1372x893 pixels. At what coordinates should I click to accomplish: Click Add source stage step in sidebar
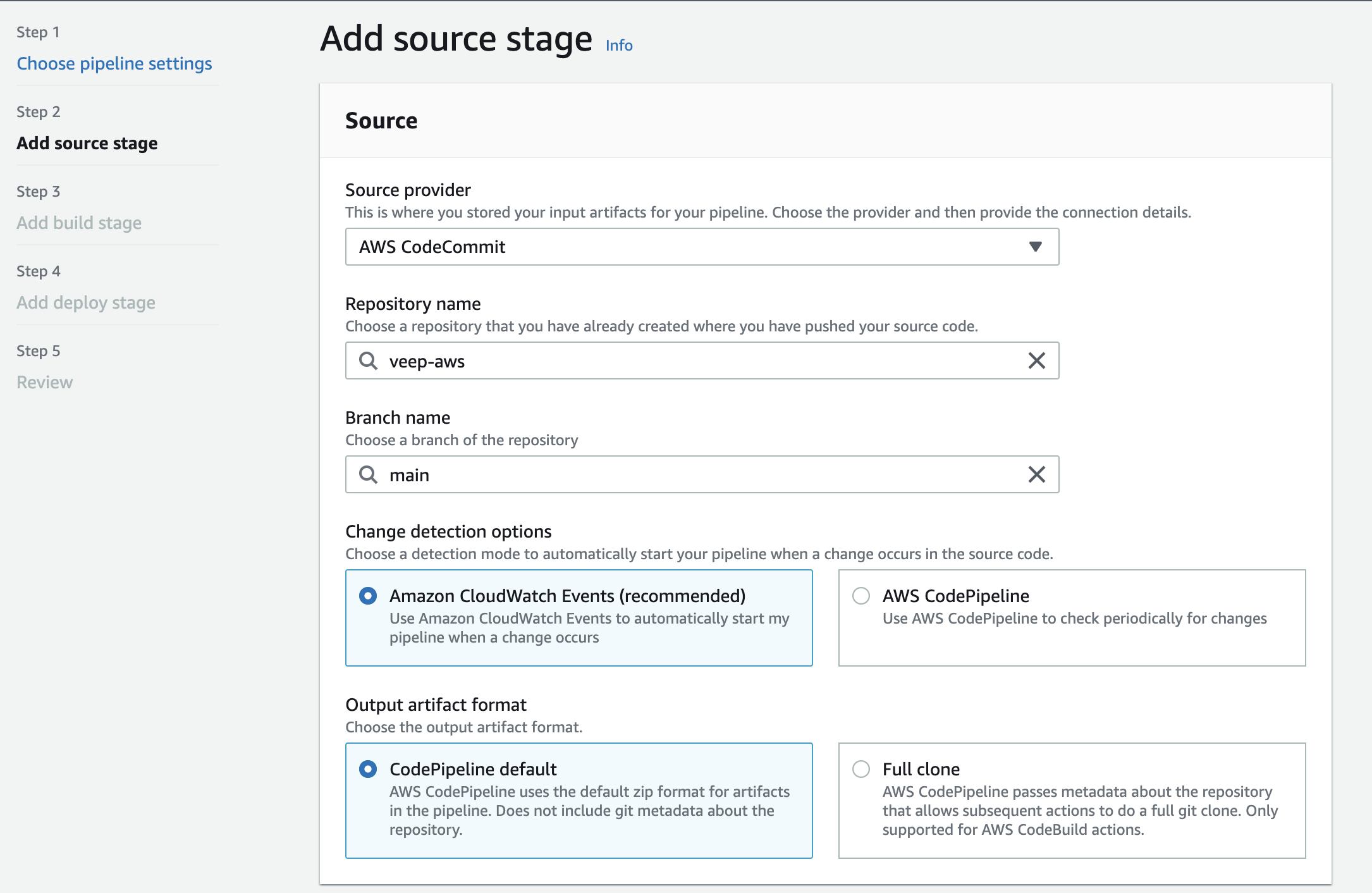coord(87,143)
